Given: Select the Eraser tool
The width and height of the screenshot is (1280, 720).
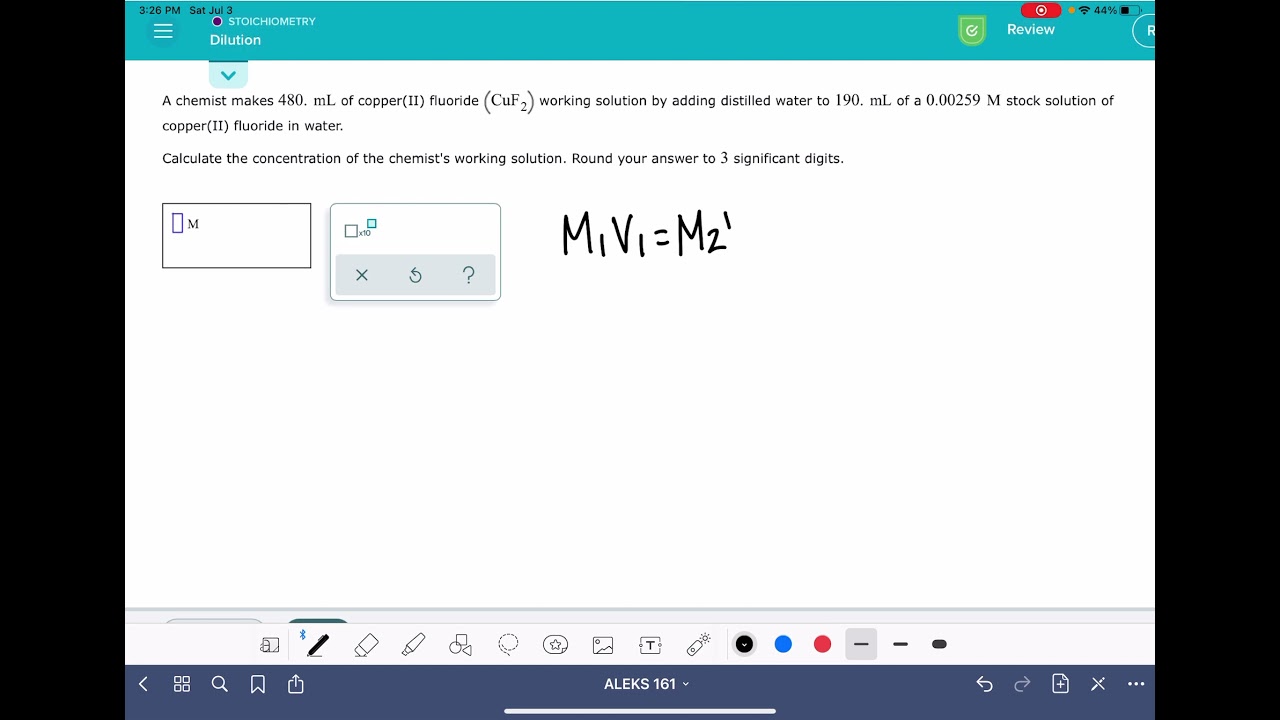Looking at the screenshot, I should (x=366, y=645).
